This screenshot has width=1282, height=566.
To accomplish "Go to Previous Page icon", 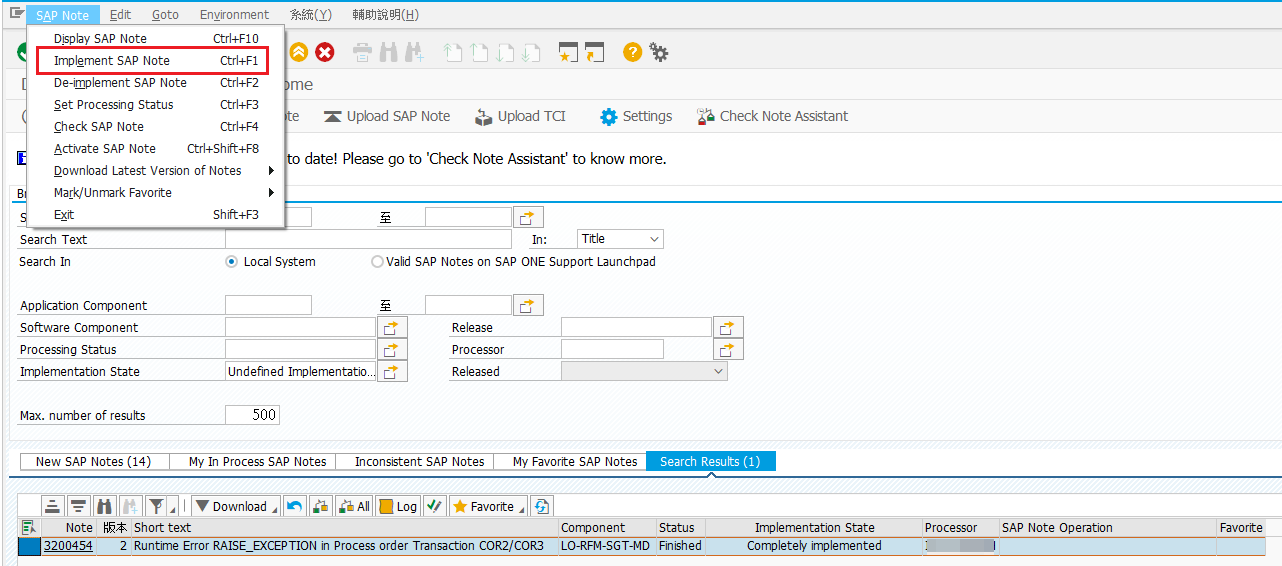I will coord(479,52).
